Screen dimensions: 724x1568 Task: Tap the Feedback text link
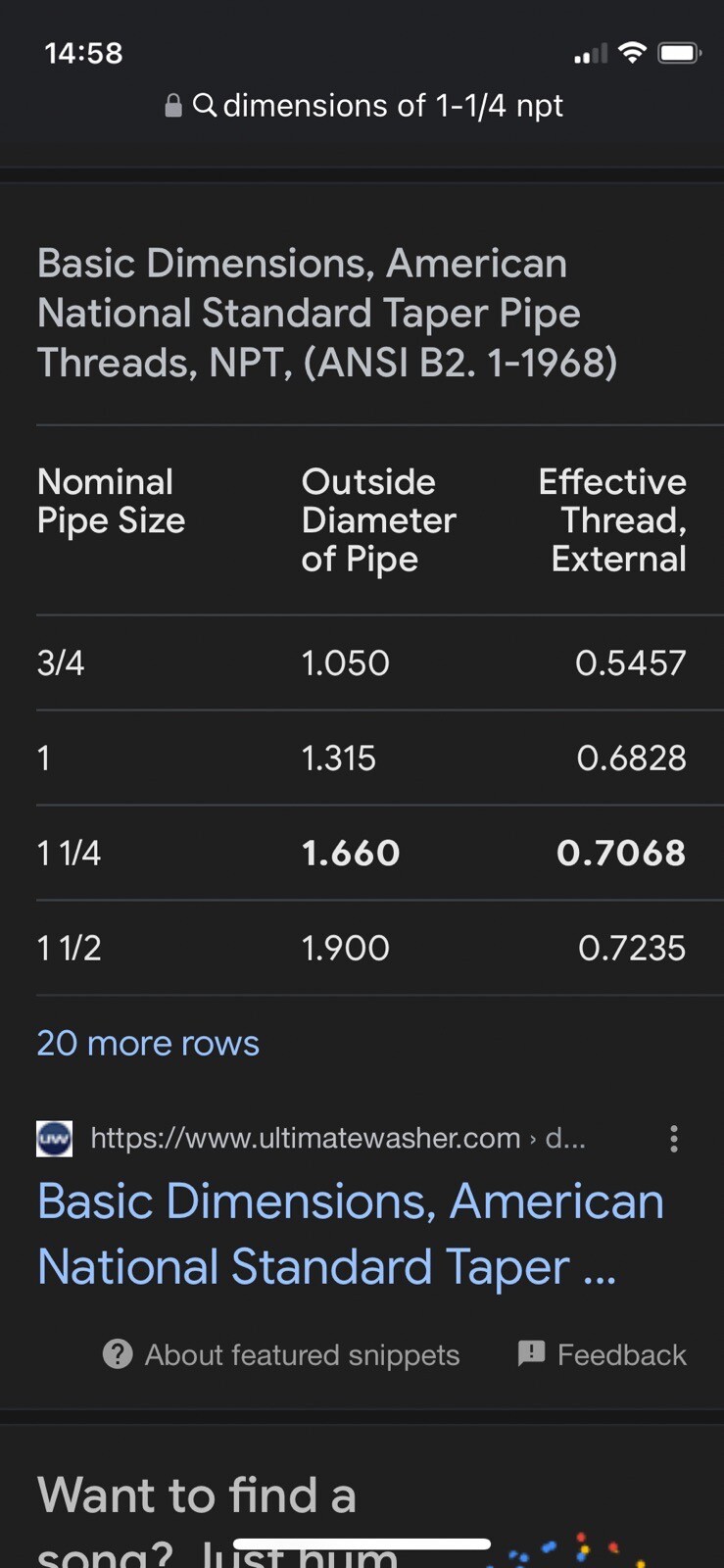(621, 1354)
